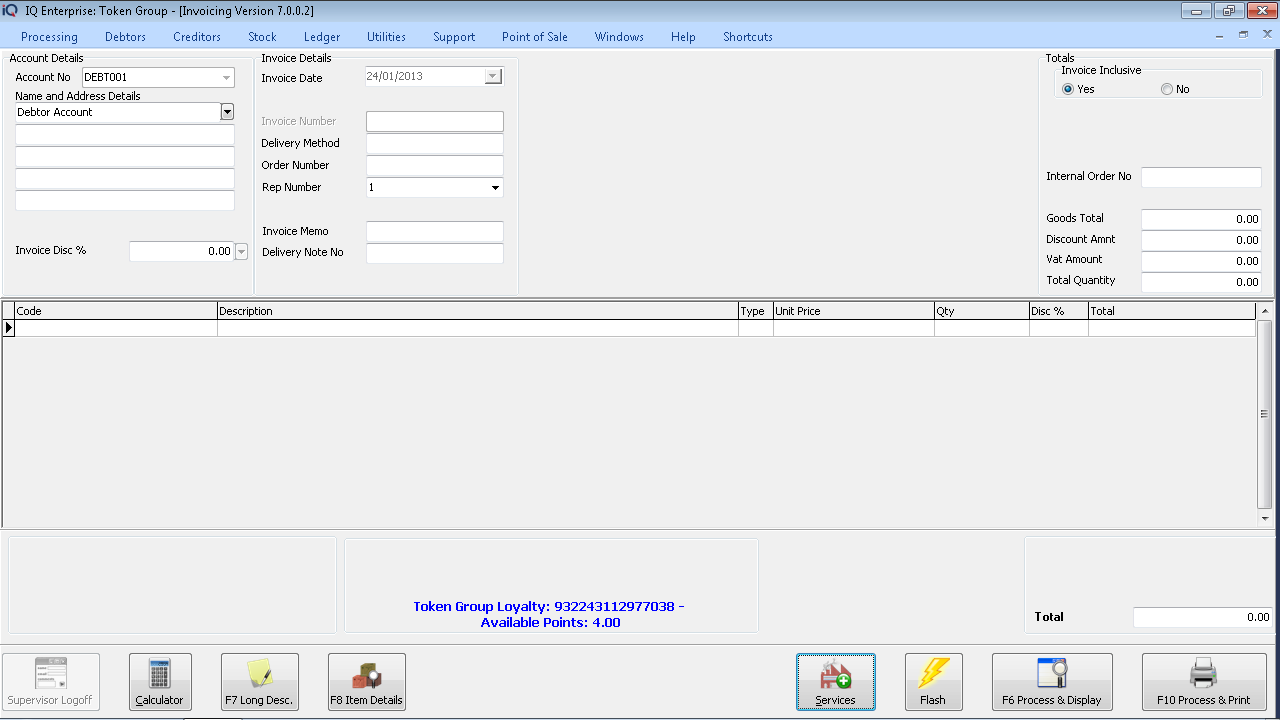Open the Shortcuts menu
This screenshot has width=1280, height=720.
(x=748, y=37)
